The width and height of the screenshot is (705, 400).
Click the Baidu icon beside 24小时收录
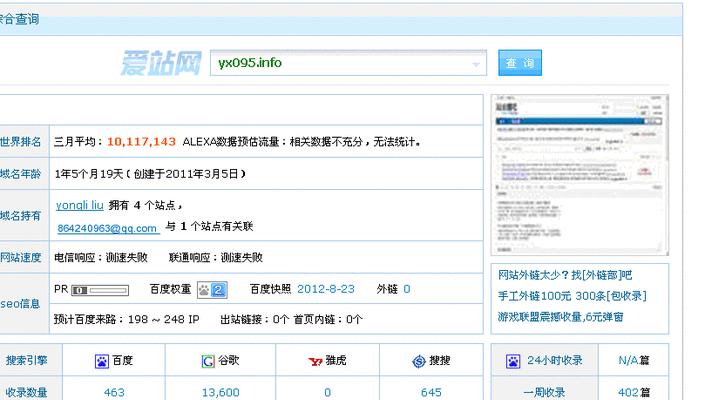click(x=513, y=361)
